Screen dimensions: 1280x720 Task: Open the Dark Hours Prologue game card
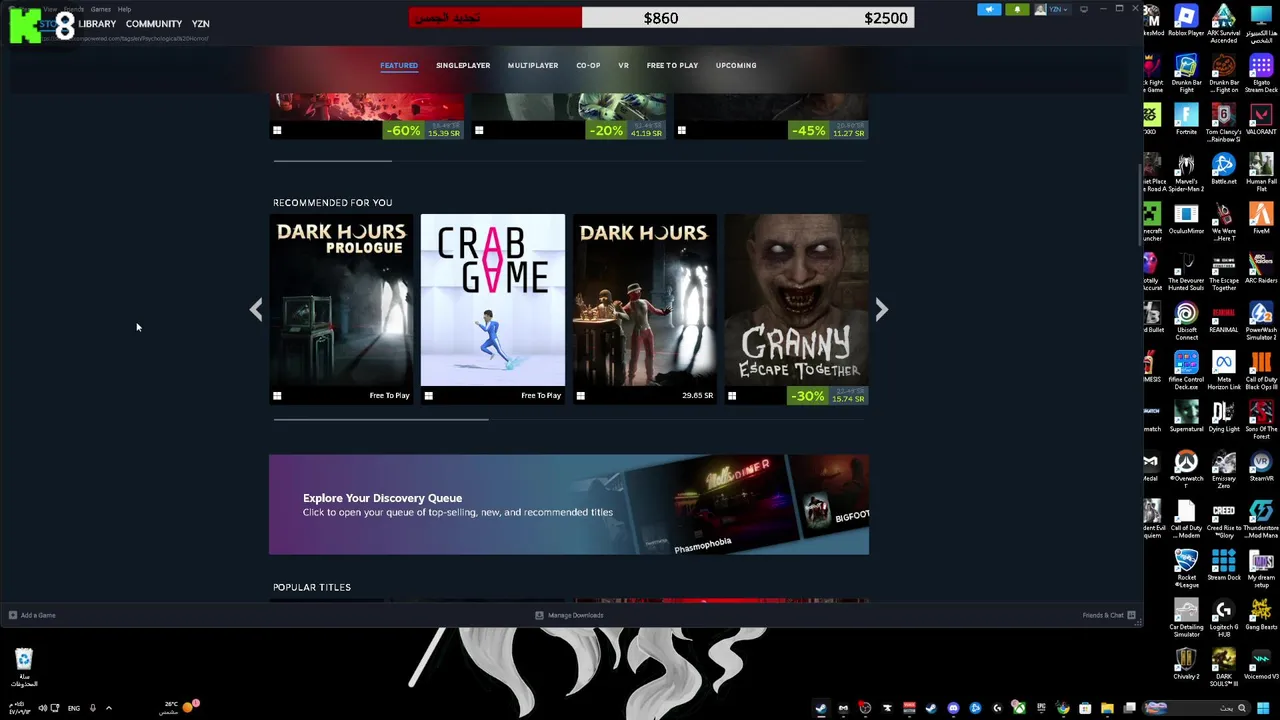point(341,309)
